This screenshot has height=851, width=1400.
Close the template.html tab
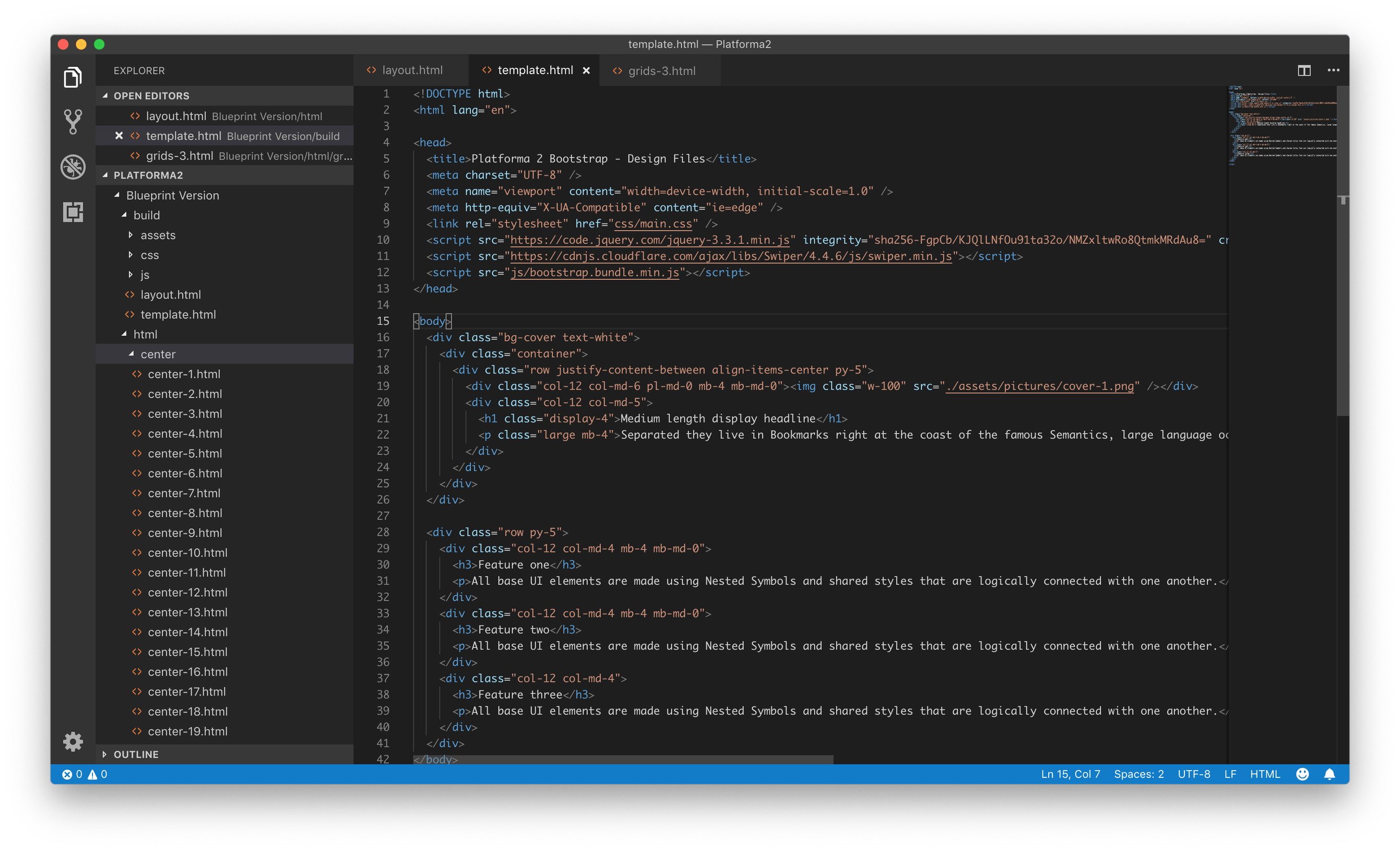coord(586,70)
